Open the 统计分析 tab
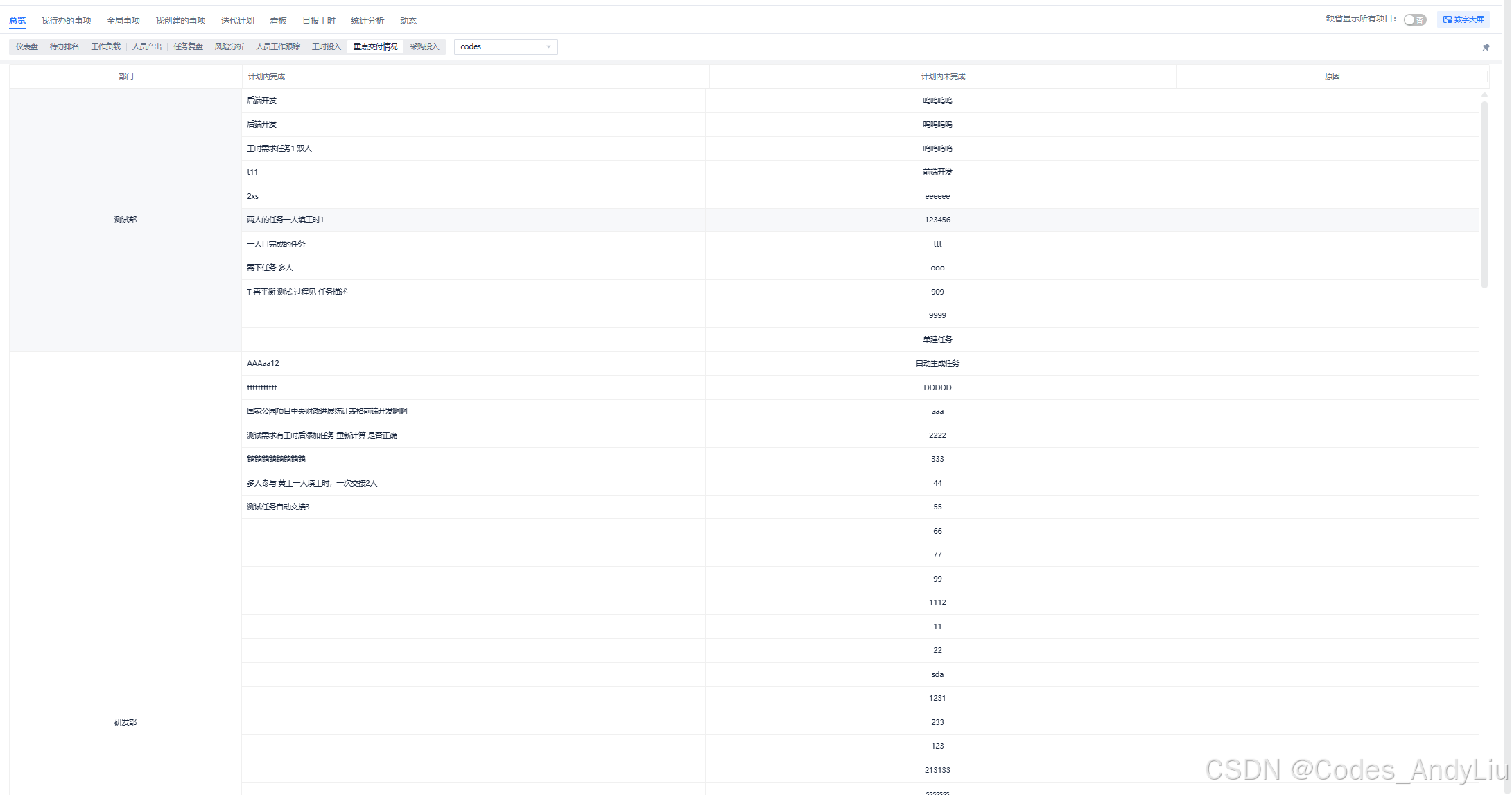Image resolution: width=1512 pixels, height=795 pixels. [x=367, y=21]
